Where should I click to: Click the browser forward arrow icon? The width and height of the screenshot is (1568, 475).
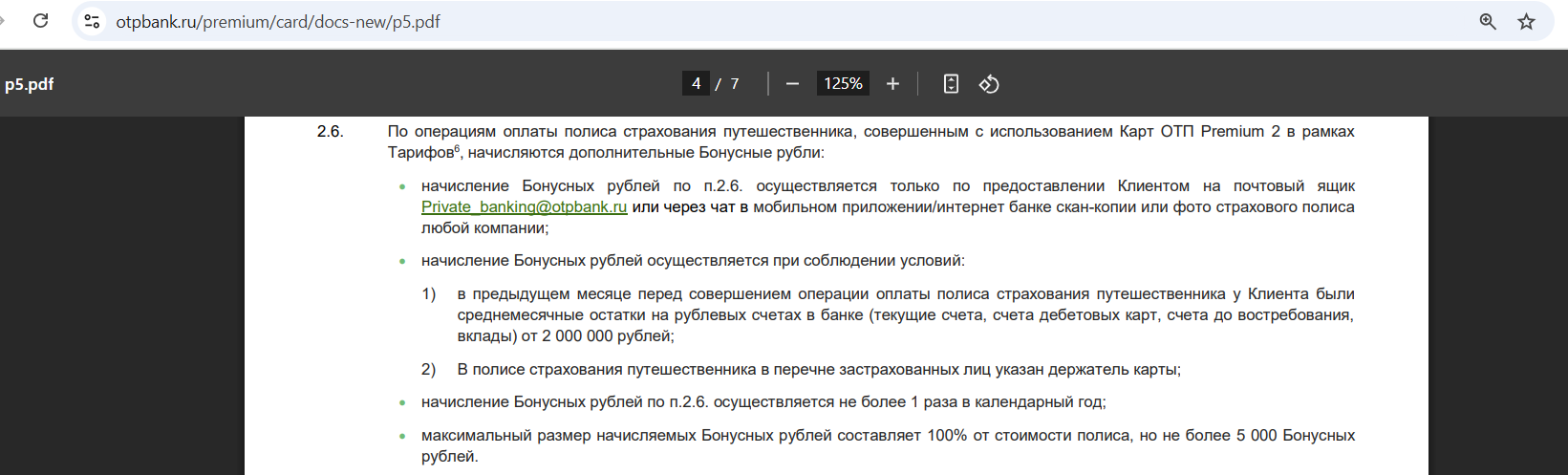point(2,21)
